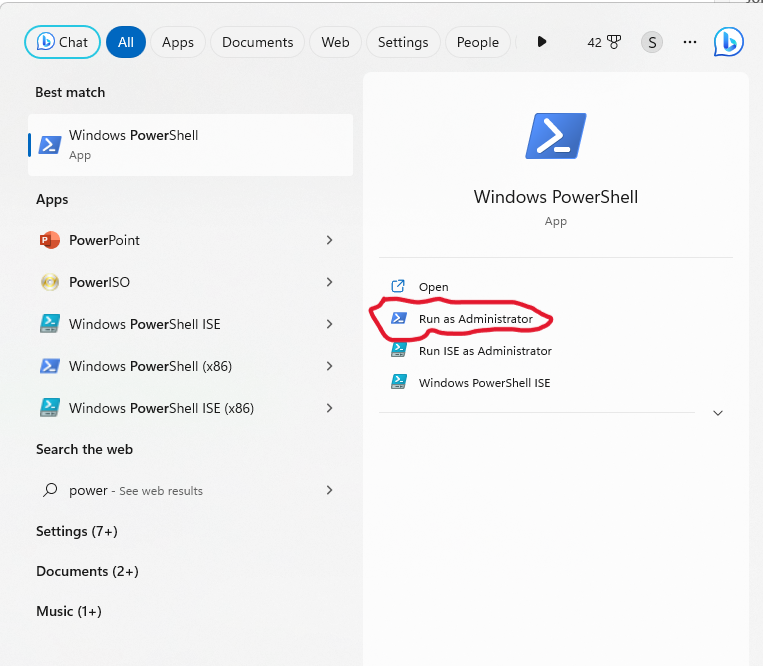Viewport: 763px width, 666px height.
Task: Expand PowerPoint result chevron
Action: tap(329, 240)
